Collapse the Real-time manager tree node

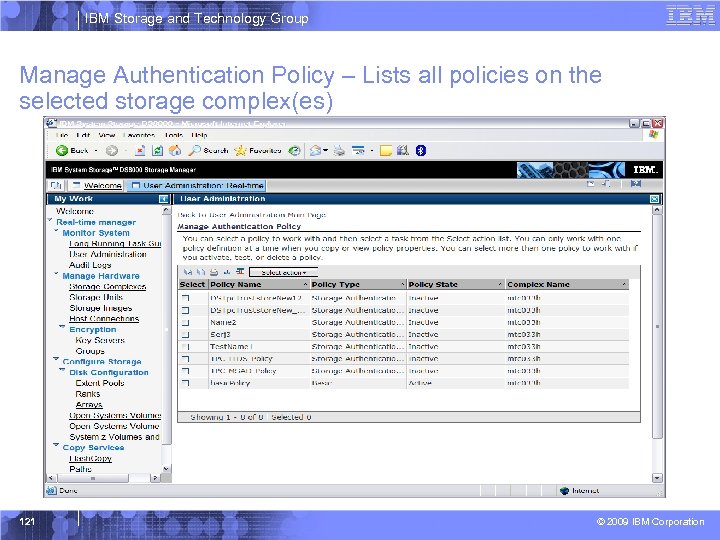[50, 220]
